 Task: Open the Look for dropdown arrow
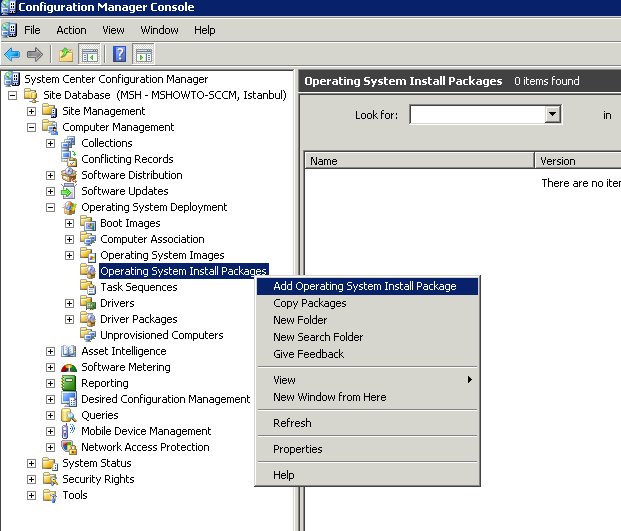click(x=552, y=115)
